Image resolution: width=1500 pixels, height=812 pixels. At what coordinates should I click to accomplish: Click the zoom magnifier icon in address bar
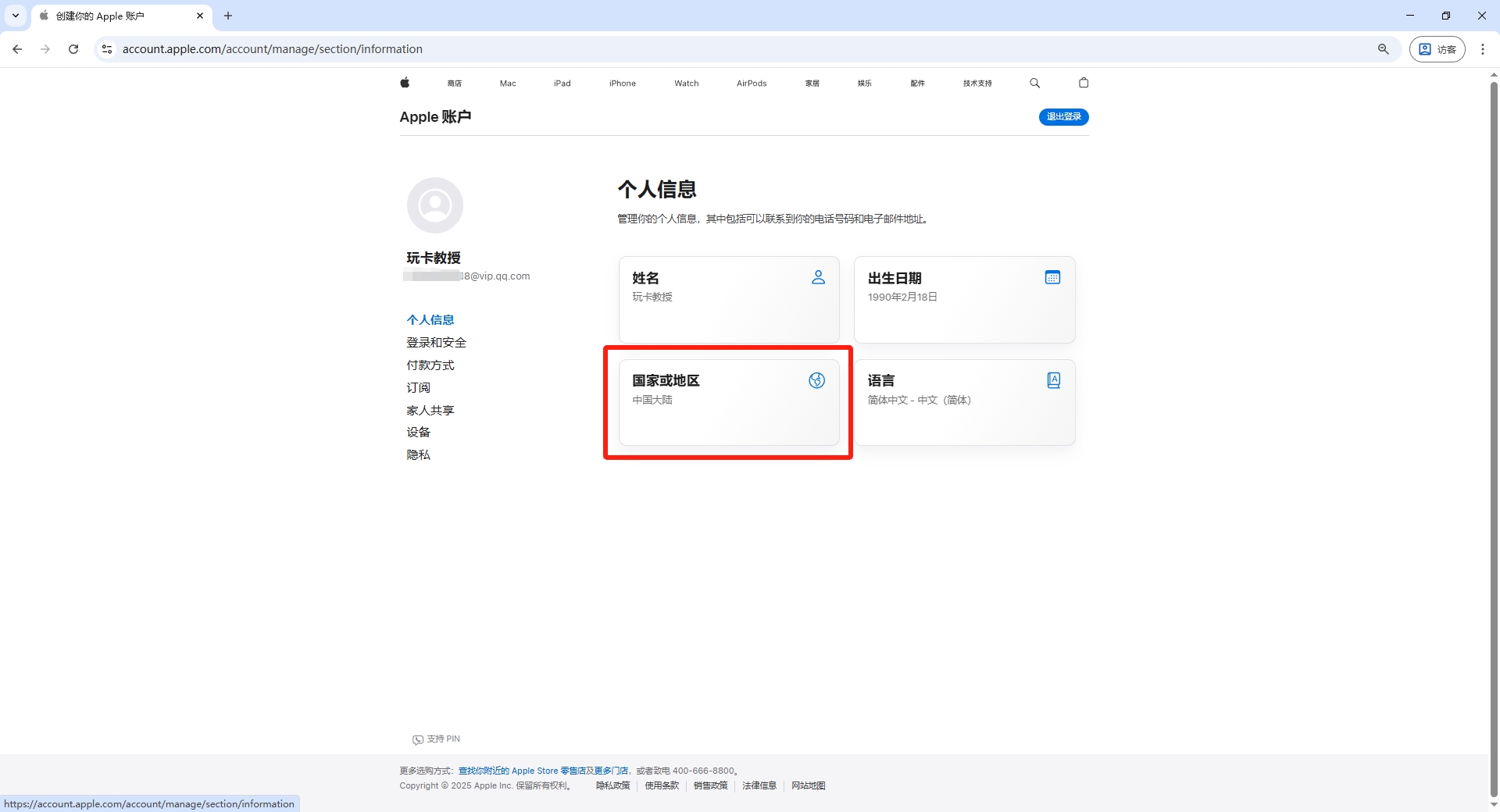pos(1383,49)
